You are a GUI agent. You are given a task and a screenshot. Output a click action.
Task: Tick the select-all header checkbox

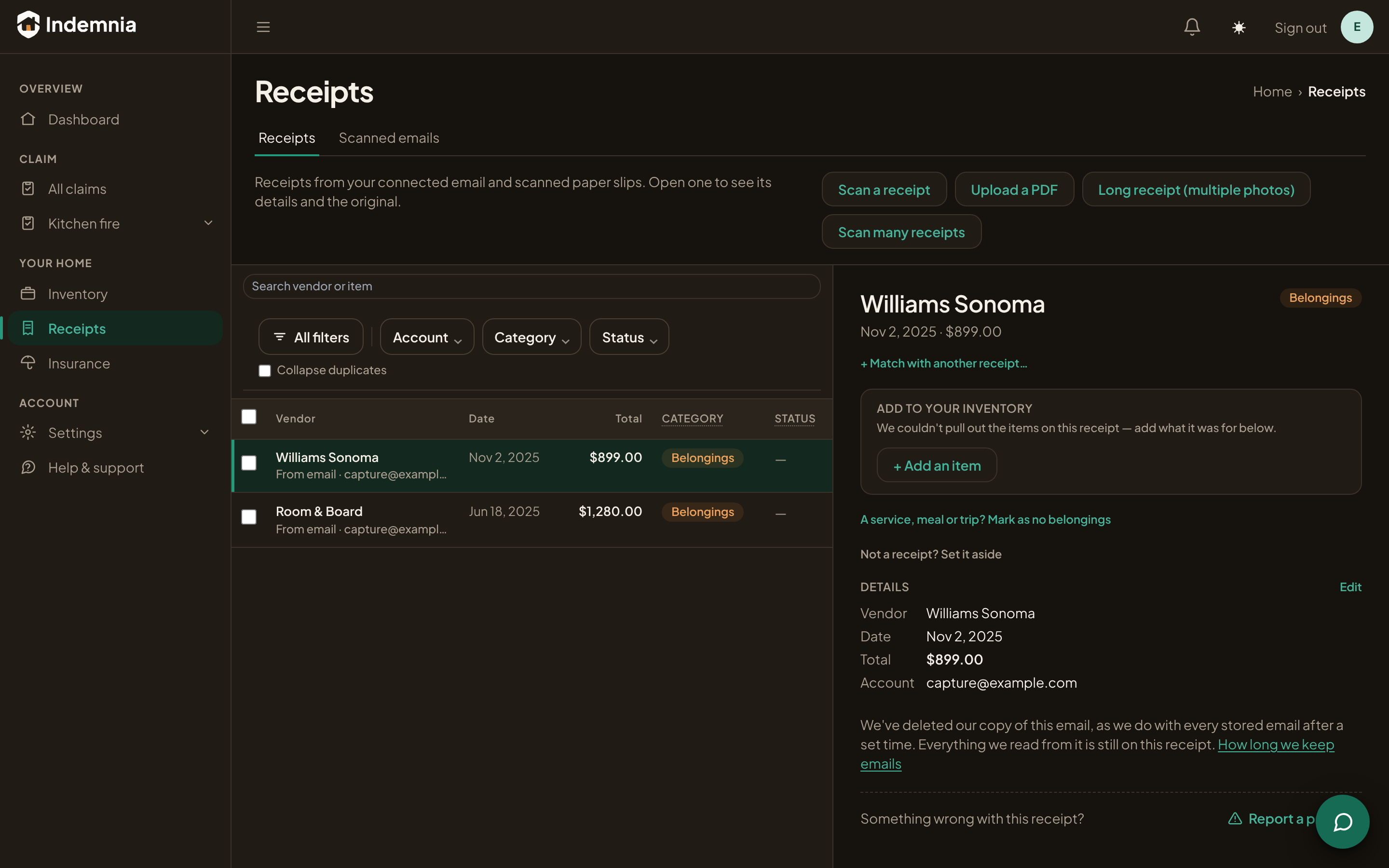(x=248, y=417)
